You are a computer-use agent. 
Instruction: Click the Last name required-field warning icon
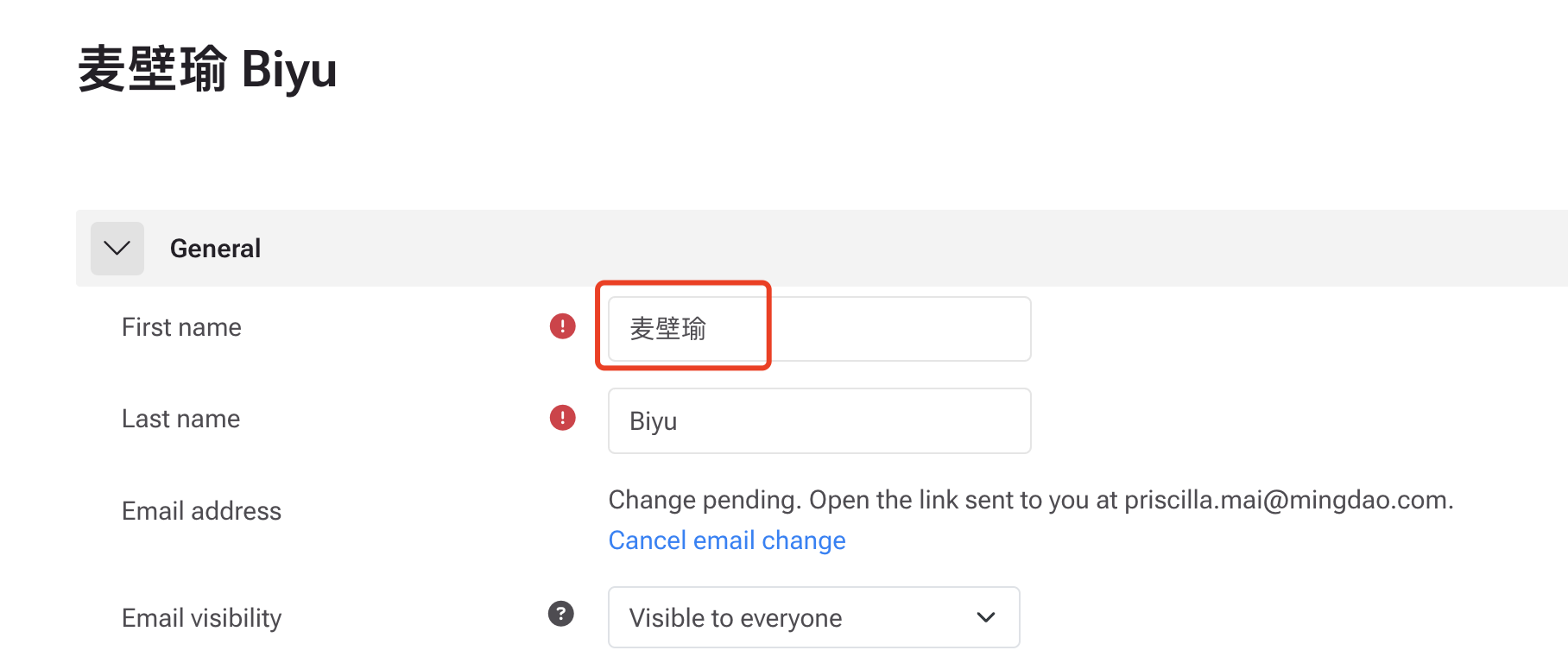click(x=563, y=418)
